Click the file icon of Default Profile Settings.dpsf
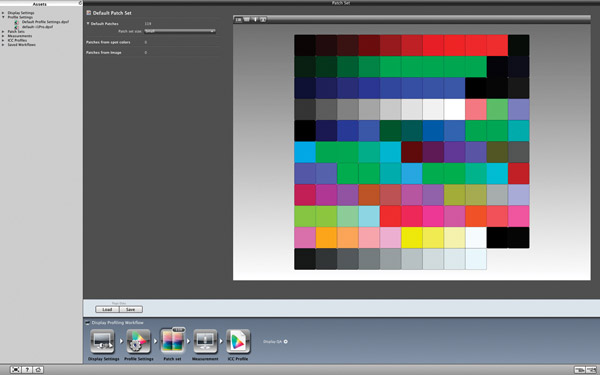 click(x=16, y=22)
